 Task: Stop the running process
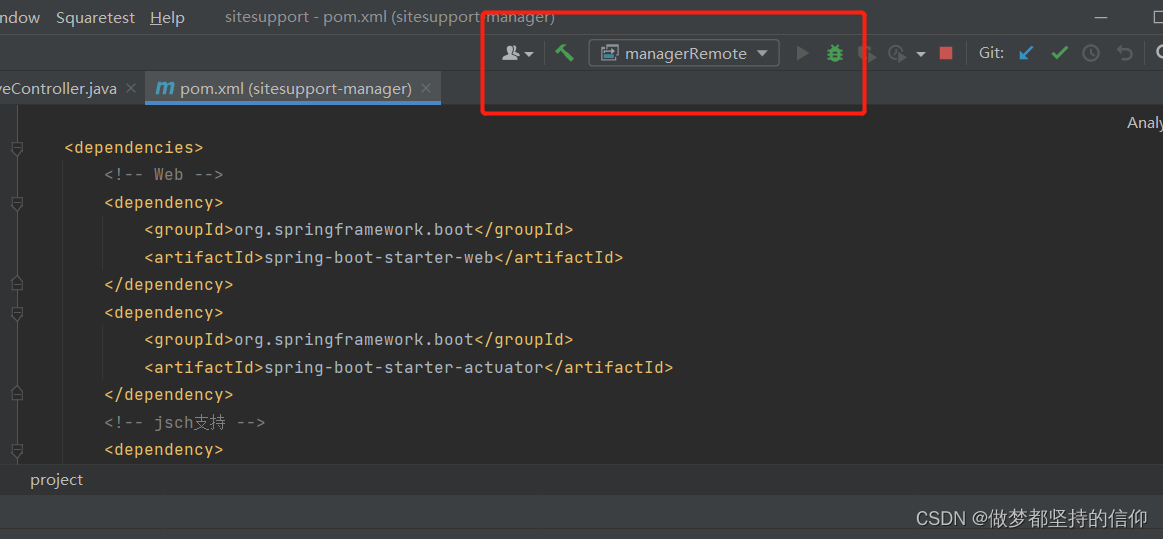coord(946,53)
